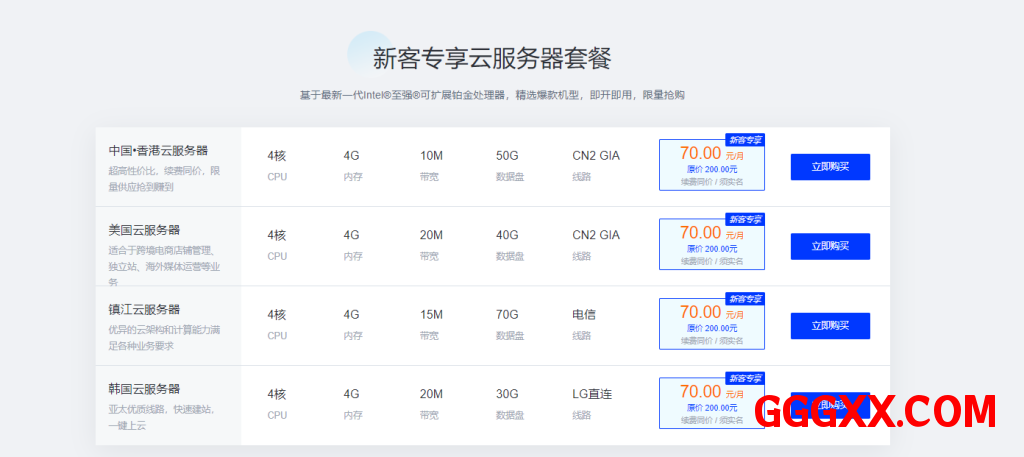
Task: Select the 新客专享 tag in the 美国 row
Action: (744, 219)
